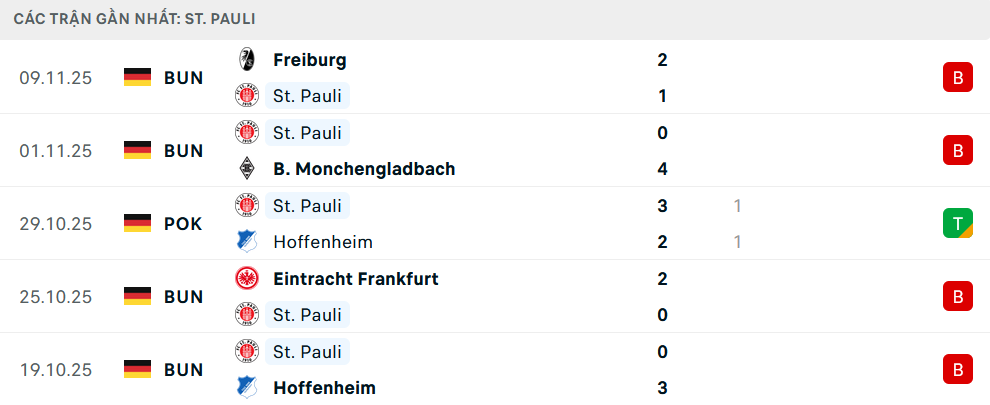Click red B badge for Freiburg match
990x405 pixels.
[x=957, y=78]
